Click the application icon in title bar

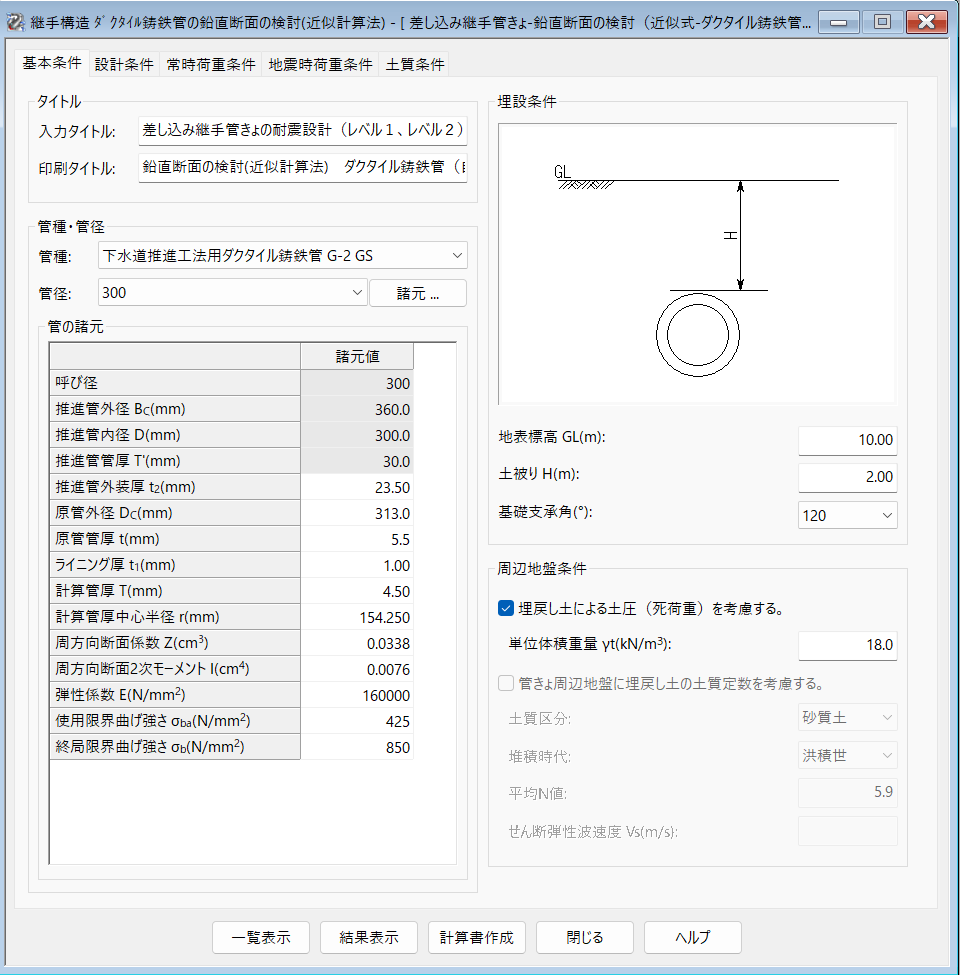[16, 22]
